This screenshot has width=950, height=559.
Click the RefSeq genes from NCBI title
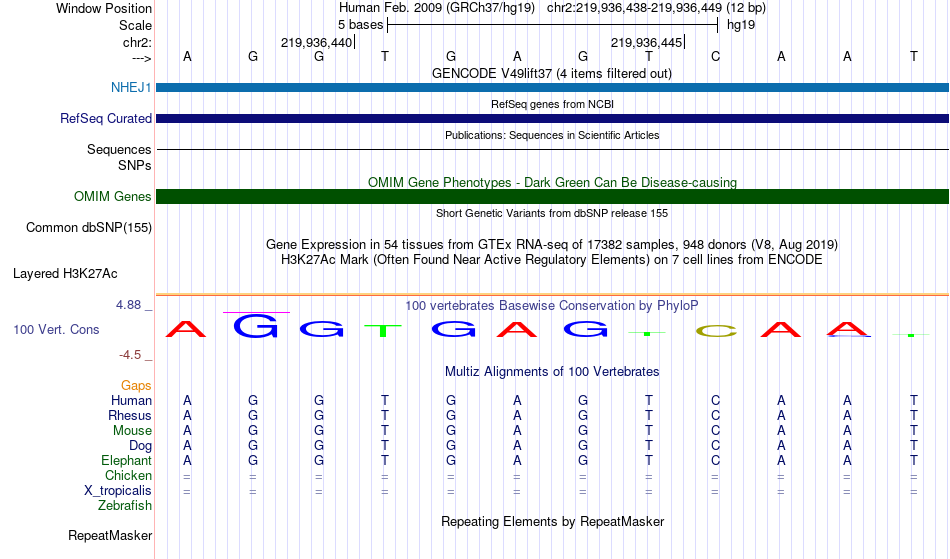(x=553, y=104)
